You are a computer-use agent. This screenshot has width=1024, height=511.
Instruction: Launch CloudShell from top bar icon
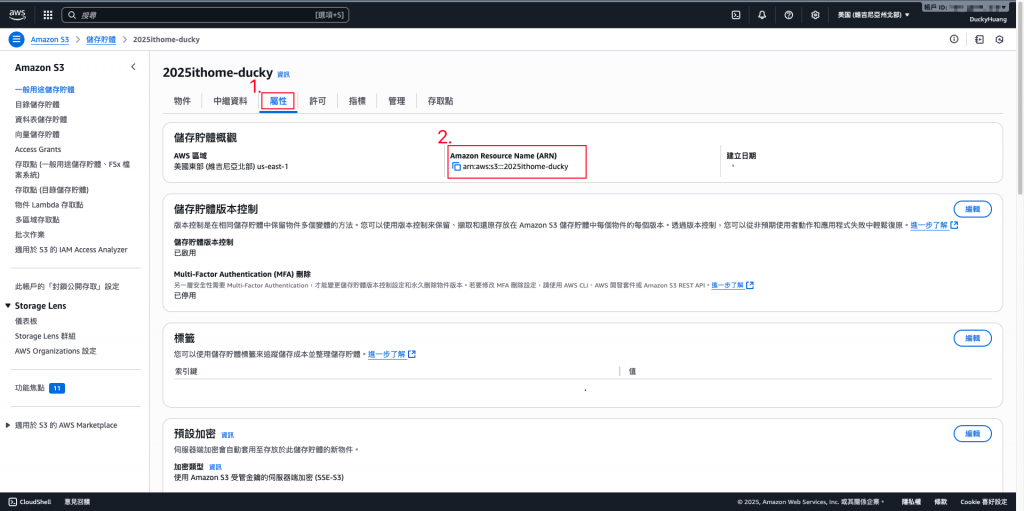click(x=736, y=14)
